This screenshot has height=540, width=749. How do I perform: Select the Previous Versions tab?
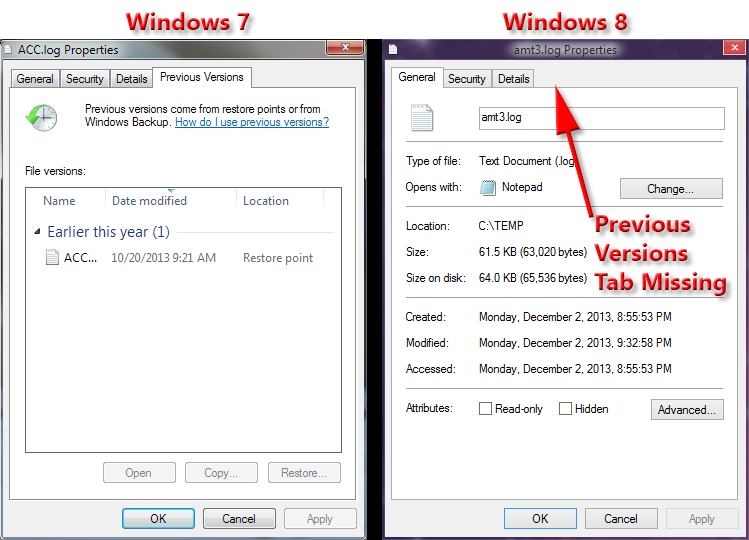(x=202, y=77)
